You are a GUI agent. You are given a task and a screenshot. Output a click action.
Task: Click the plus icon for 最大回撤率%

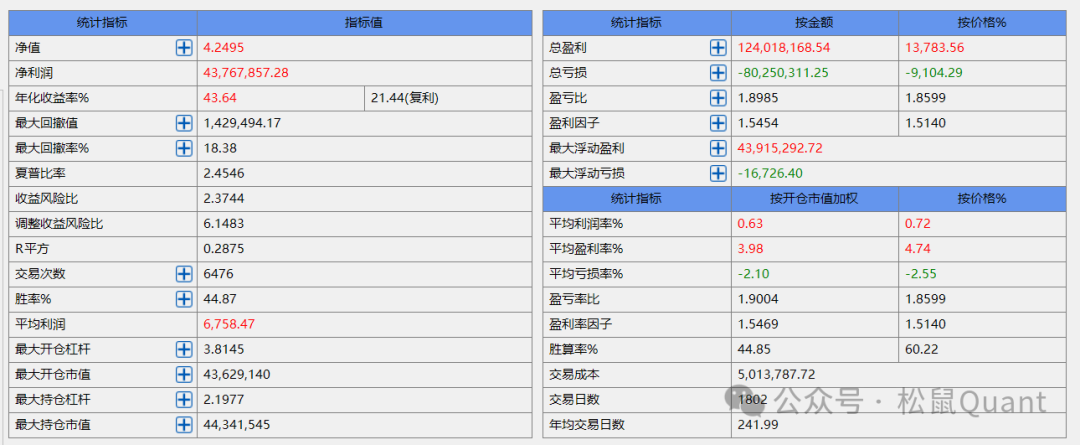[184, 148]
